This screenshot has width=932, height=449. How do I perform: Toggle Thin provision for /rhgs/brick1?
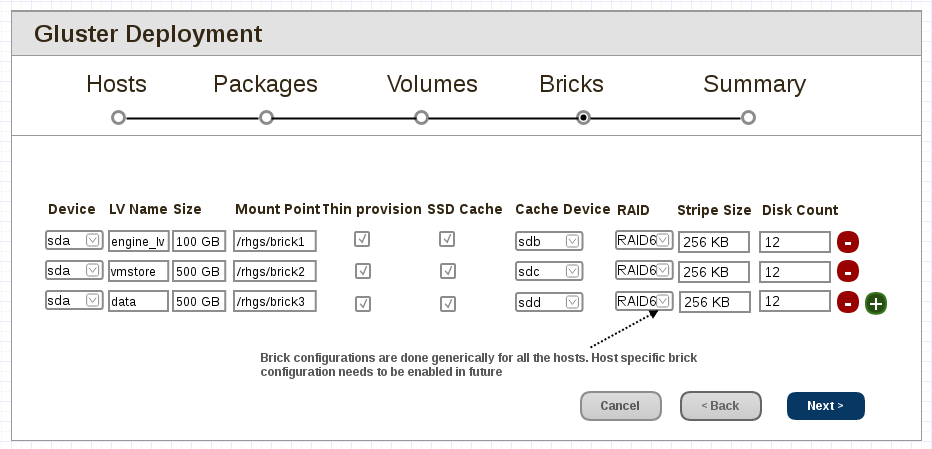(363, 240)
